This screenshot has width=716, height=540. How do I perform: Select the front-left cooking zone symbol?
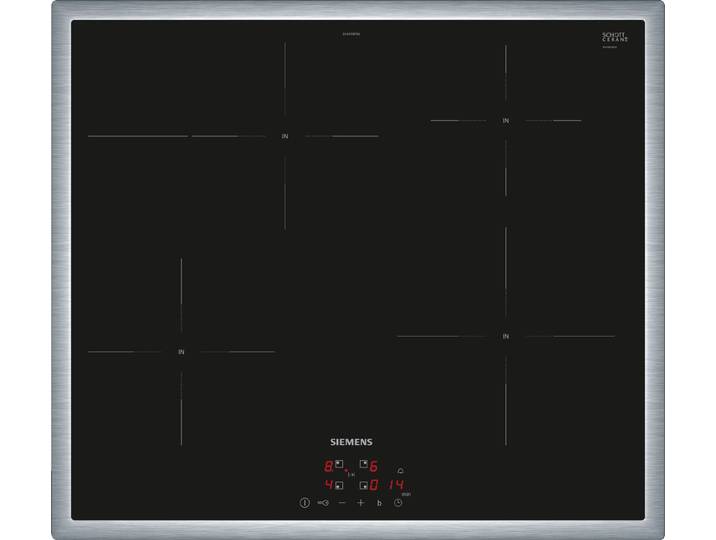click(x=339, y=485)
